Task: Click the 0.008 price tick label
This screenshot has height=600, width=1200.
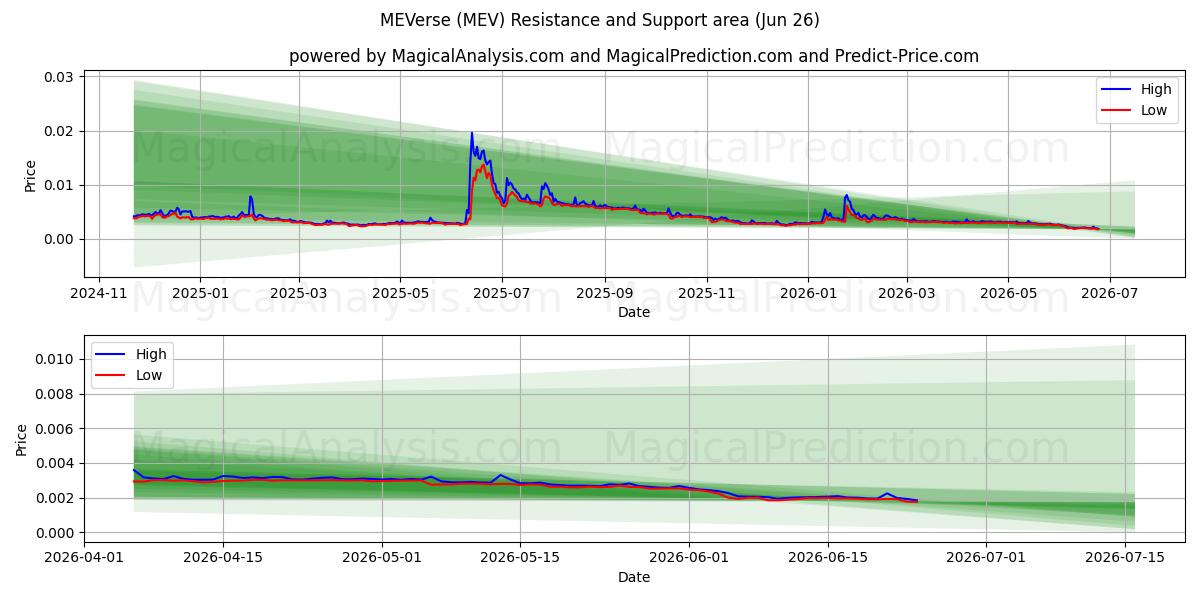Action: coord(54,394)
